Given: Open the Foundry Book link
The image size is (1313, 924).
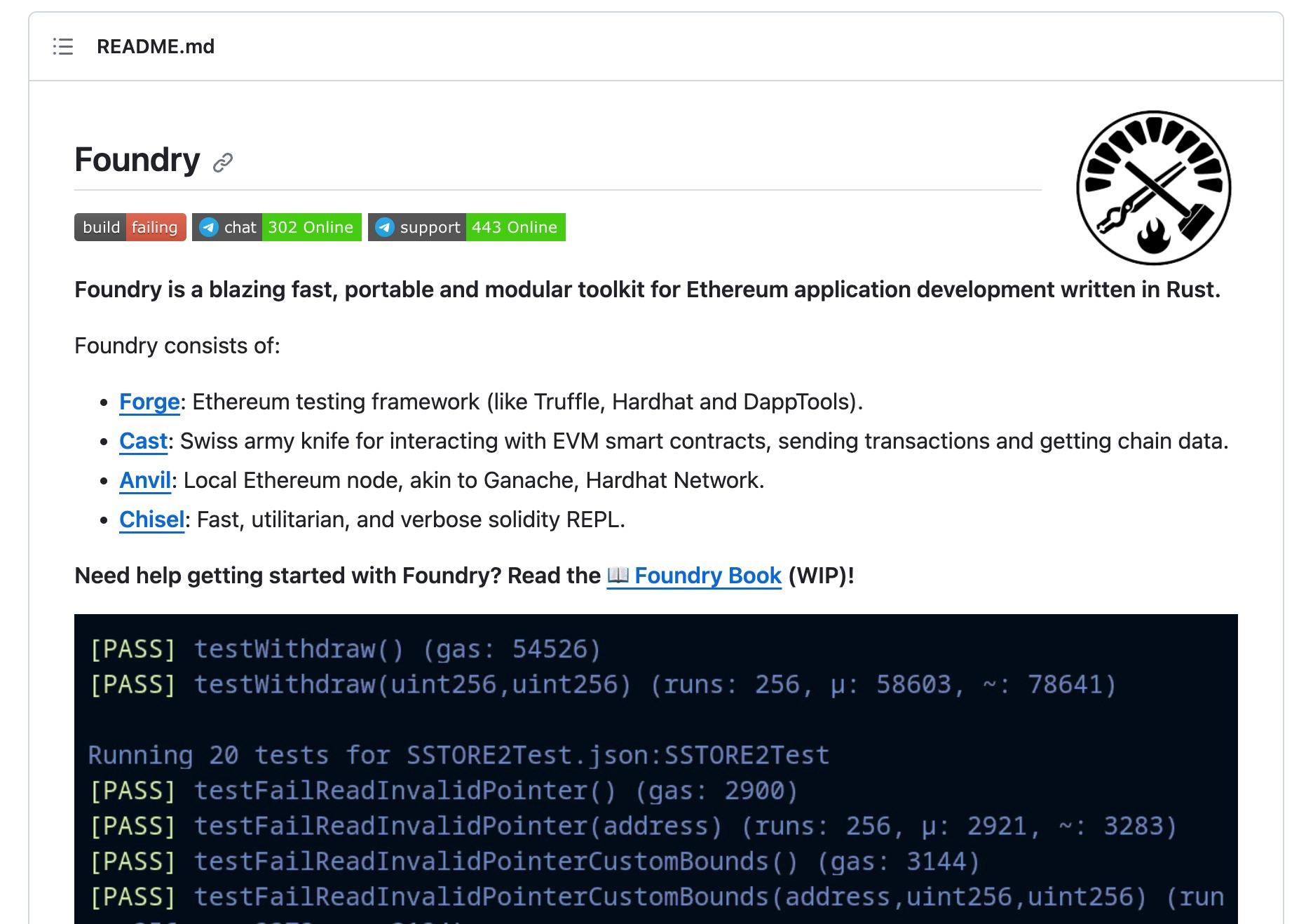Looking at the screenshot, I should [x=707, y=576].
